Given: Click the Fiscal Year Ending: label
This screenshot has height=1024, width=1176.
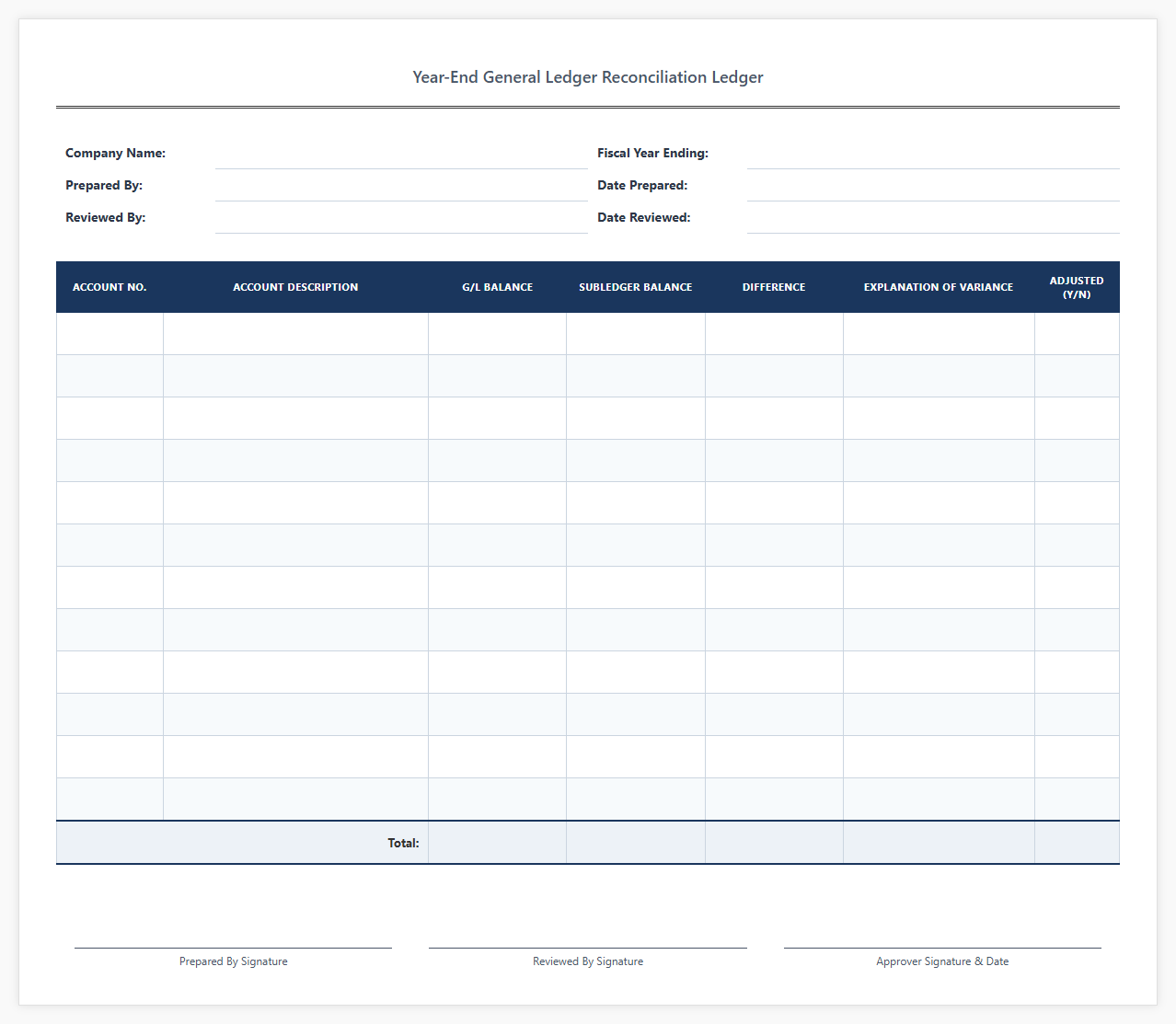Looking at the screenshot, I should coord(652,154).
